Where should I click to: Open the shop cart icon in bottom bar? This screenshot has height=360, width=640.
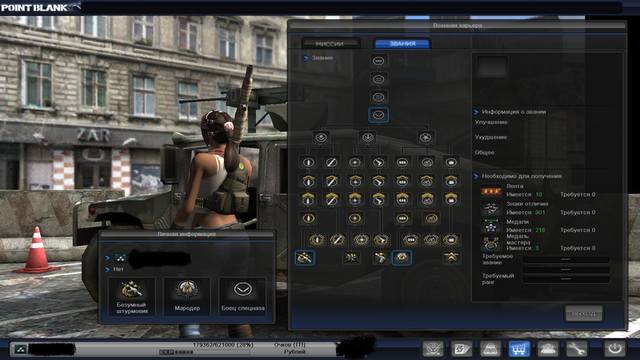518,349
